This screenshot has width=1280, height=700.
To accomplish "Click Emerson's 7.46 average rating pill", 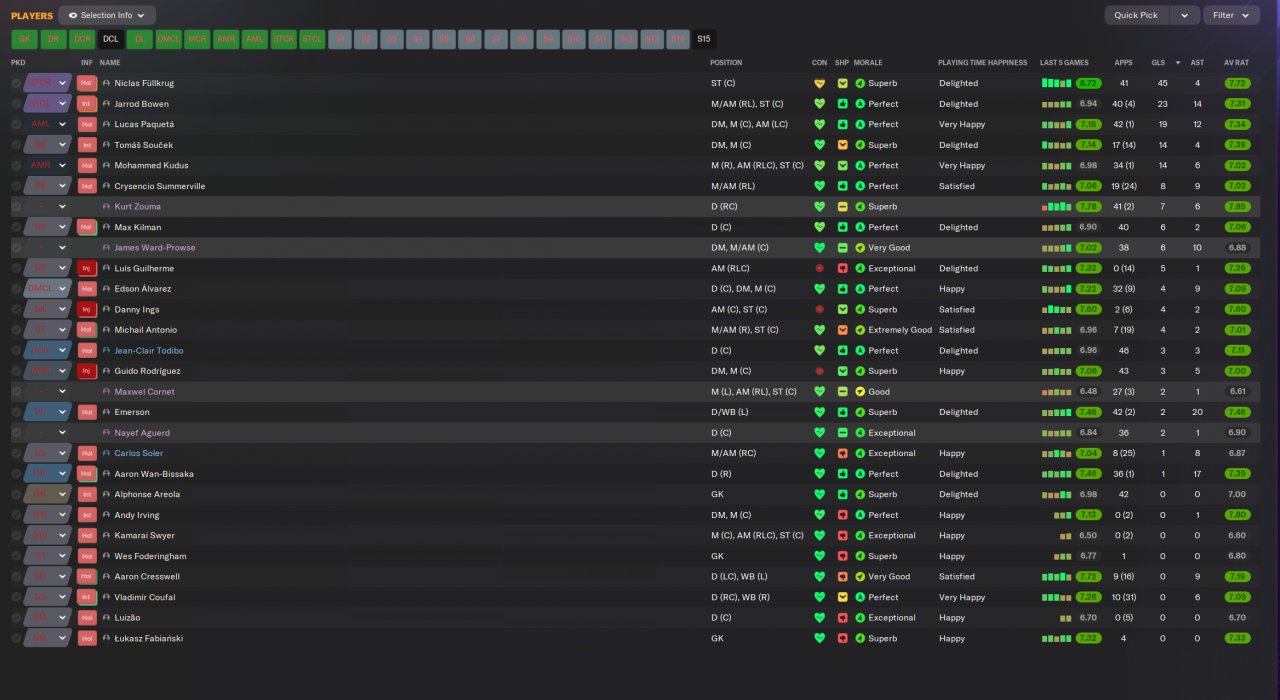I will 1237,412.
